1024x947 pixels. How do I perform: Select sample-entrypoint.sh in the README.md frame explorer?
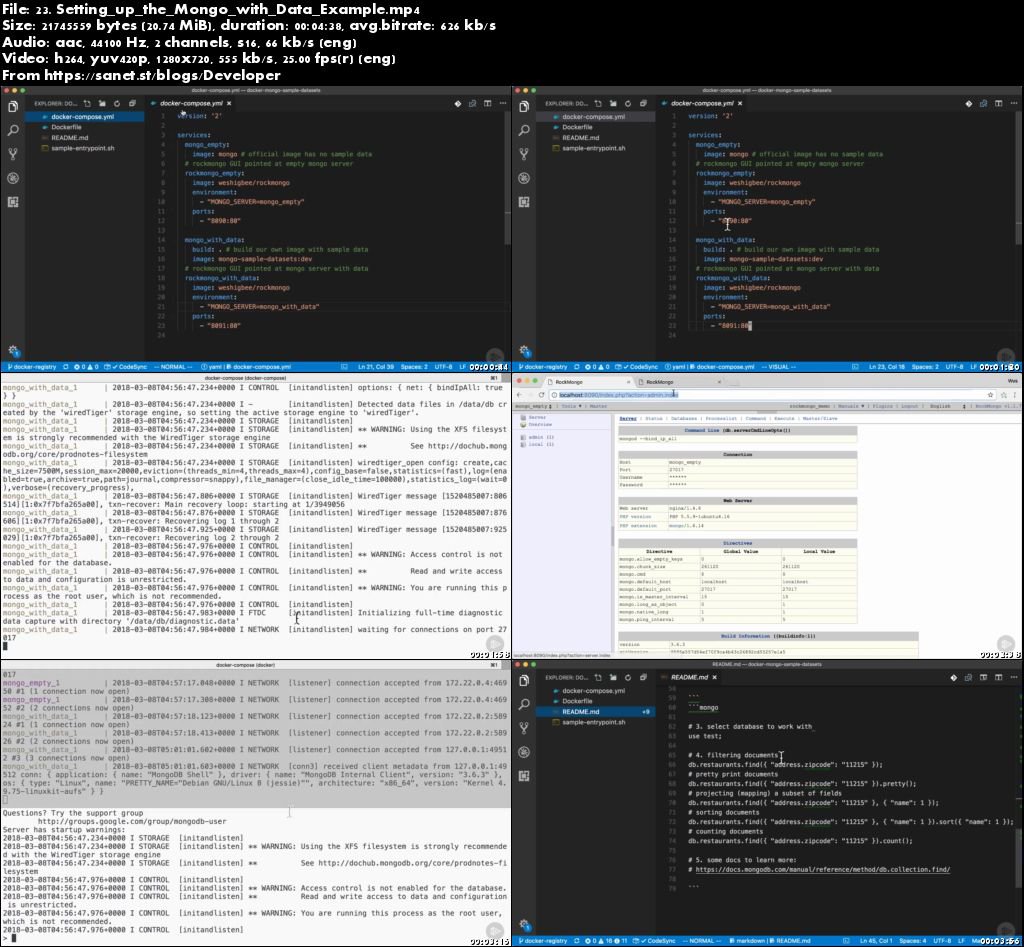(596, 722)
